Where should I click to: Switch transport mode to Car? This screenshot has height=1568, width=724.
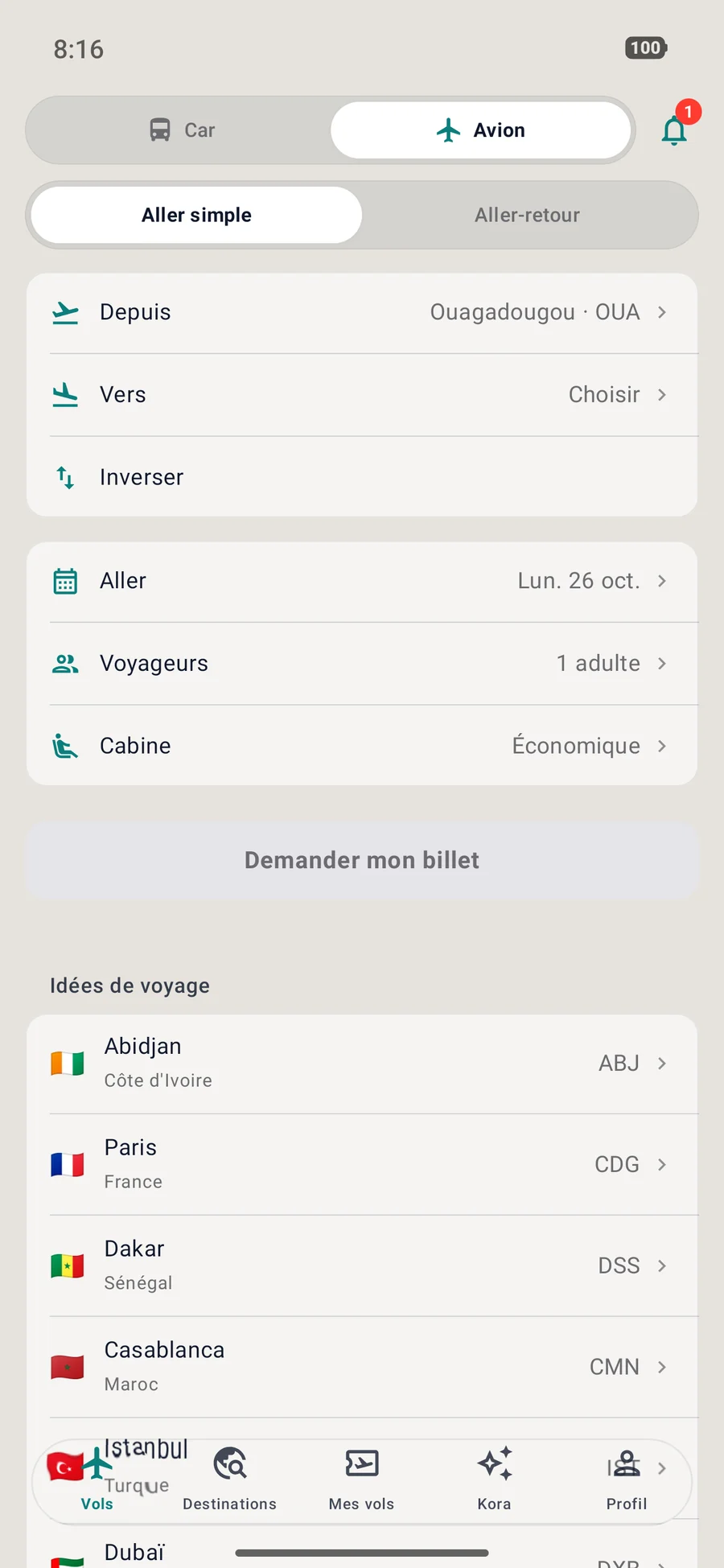(x=181, y=130)
